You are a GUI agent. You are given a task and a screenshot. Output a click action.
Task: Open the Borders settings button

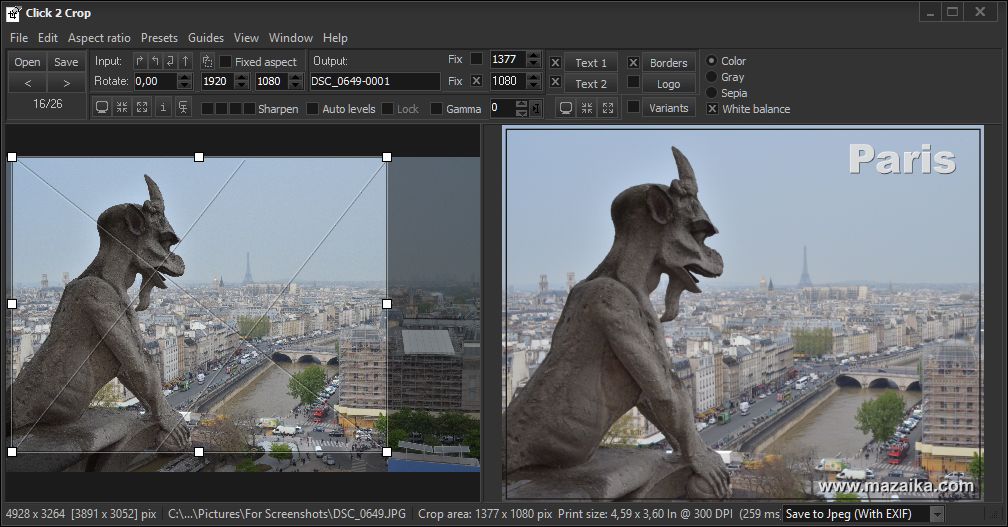pos(669,62)
